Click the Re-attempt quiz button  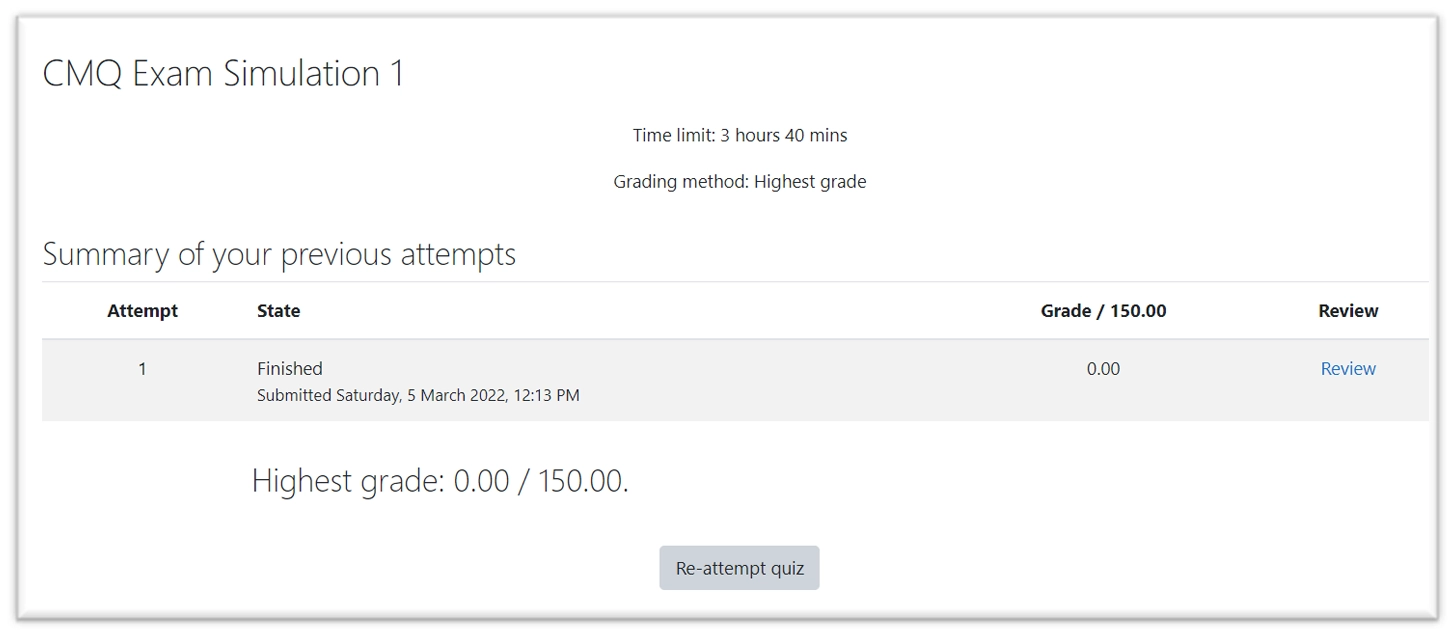(739, 568)
